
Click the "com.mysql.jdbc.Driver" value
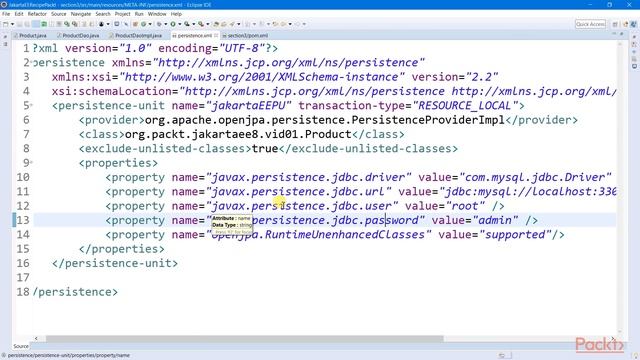[x=535, y=177]
